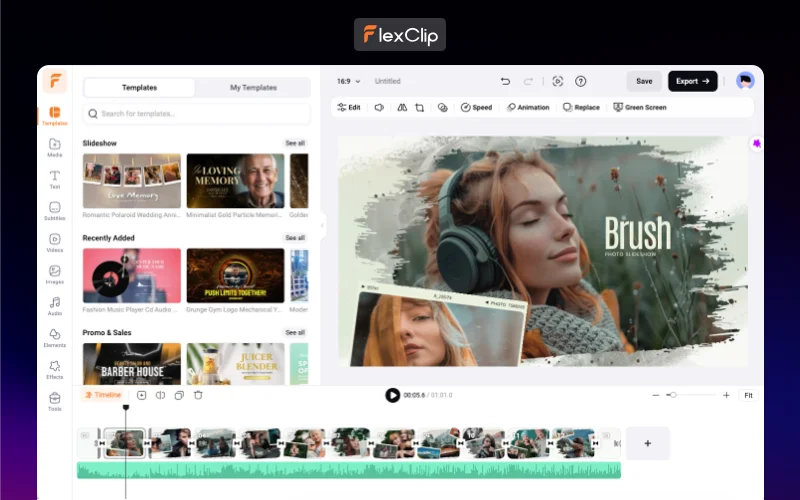Click the timeline zoom slider handle
Image resolution: width=800 pixels, height=500 pixels.
pos(673,395)
